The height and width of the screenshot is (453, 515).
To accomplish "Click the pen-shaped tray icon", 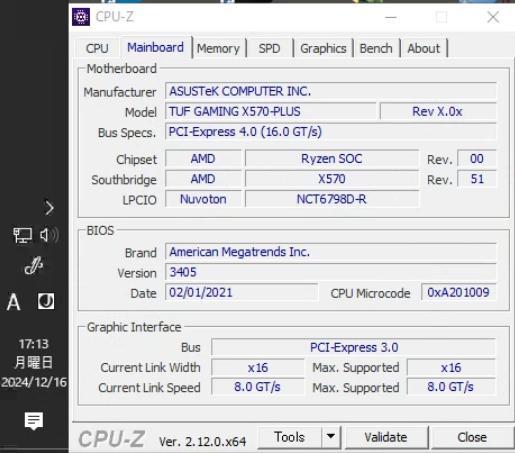I will 34,265.
